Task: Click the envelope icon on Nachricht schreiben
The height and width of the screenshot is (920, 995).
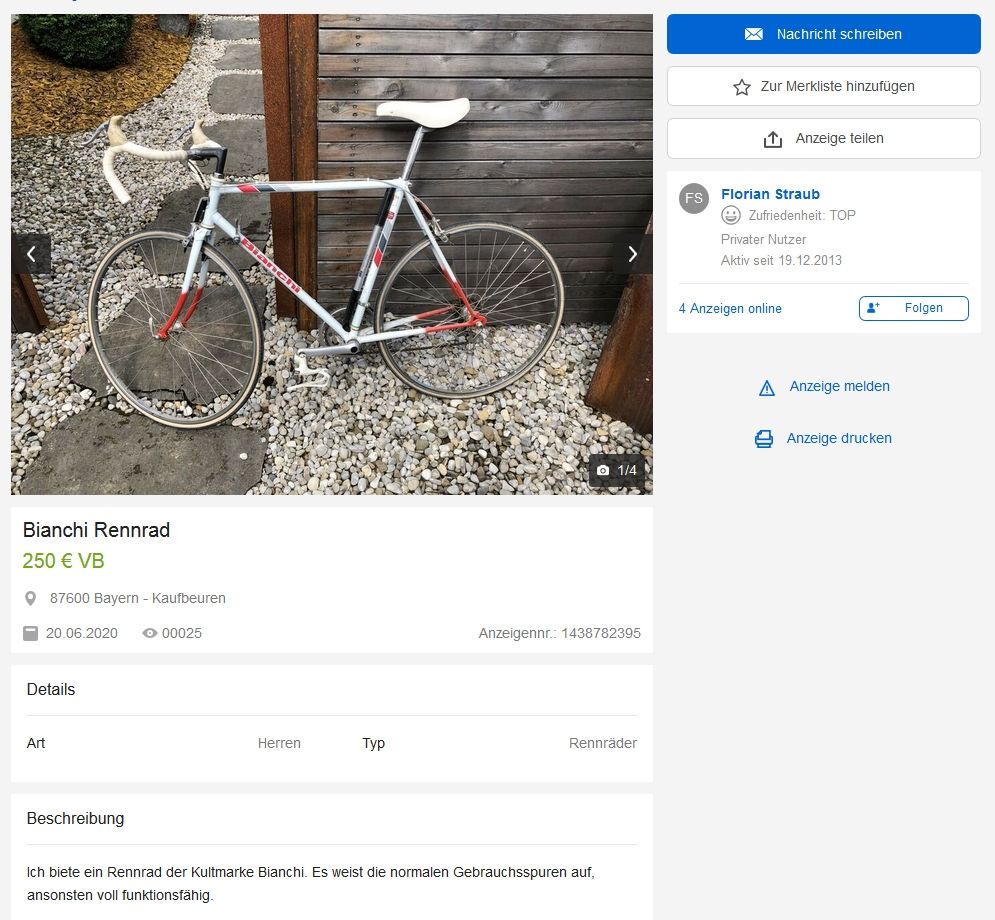Action: click(753, 34)
